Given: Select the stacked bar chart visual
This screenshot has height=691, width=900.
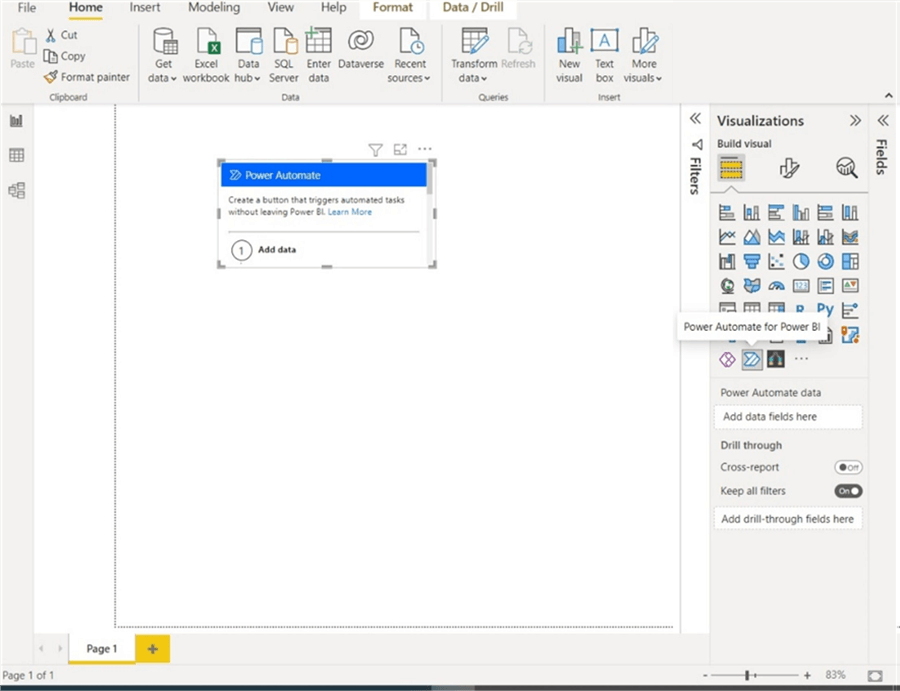Looking at the screenshot, I should point(727,213).
